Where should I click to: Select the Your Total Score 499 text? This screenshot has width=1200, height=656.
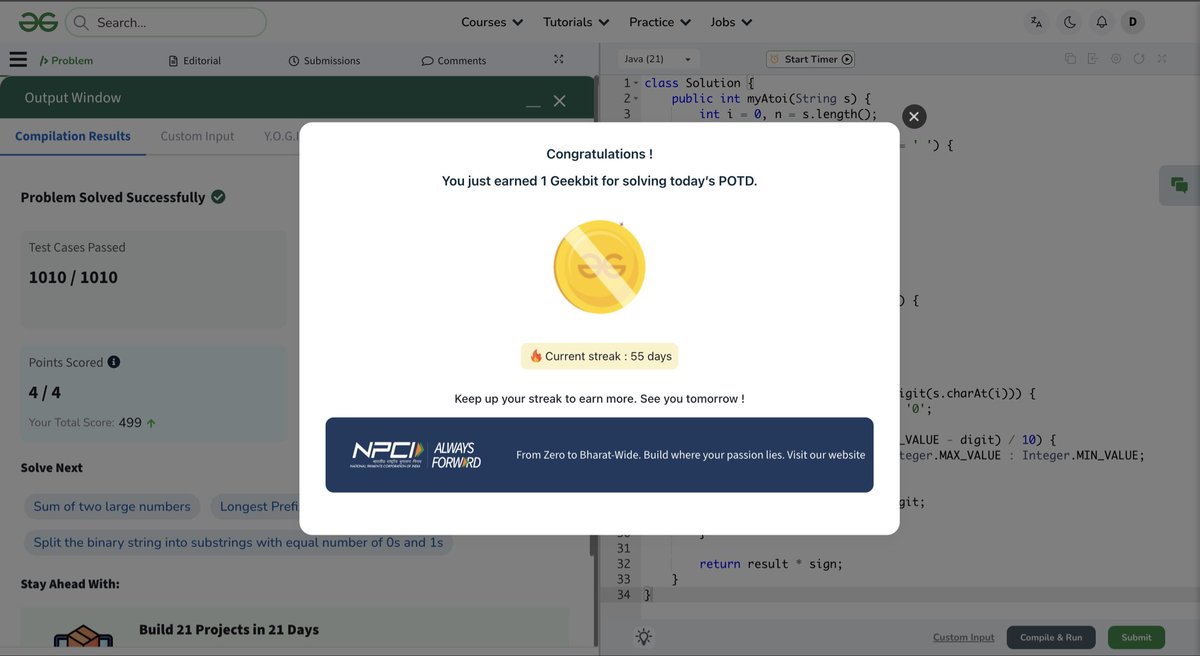tap(92, 422)
